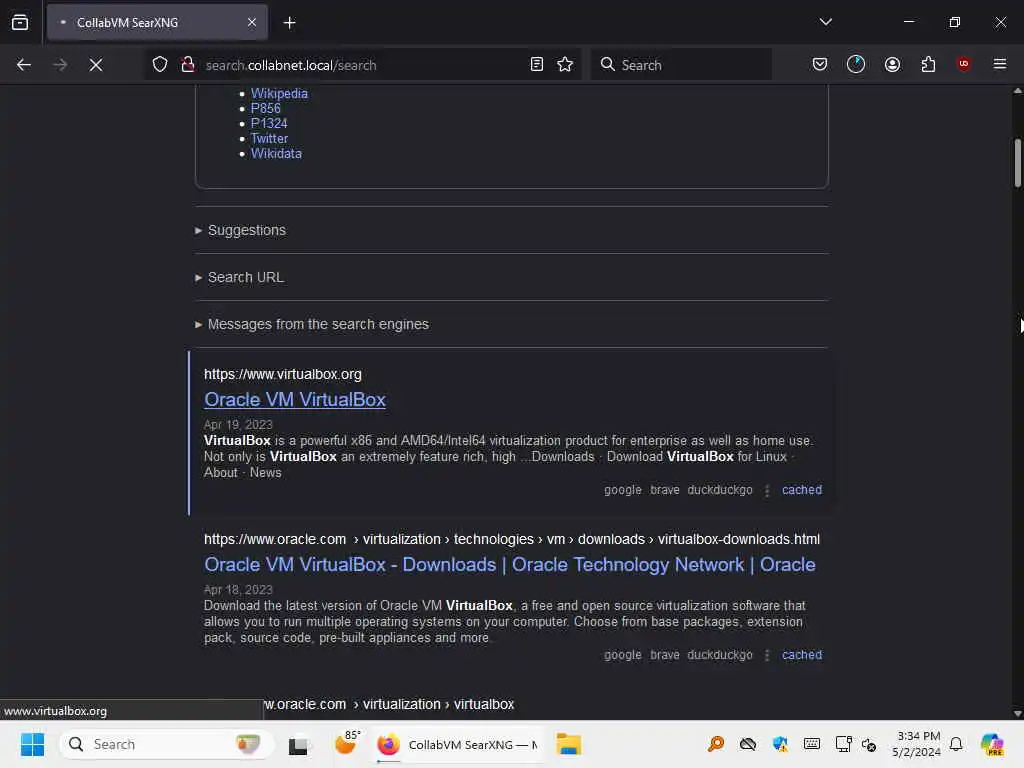Open the Pocket save icon
Viewport: 1024px width, 768px height.
pos(820,65)
